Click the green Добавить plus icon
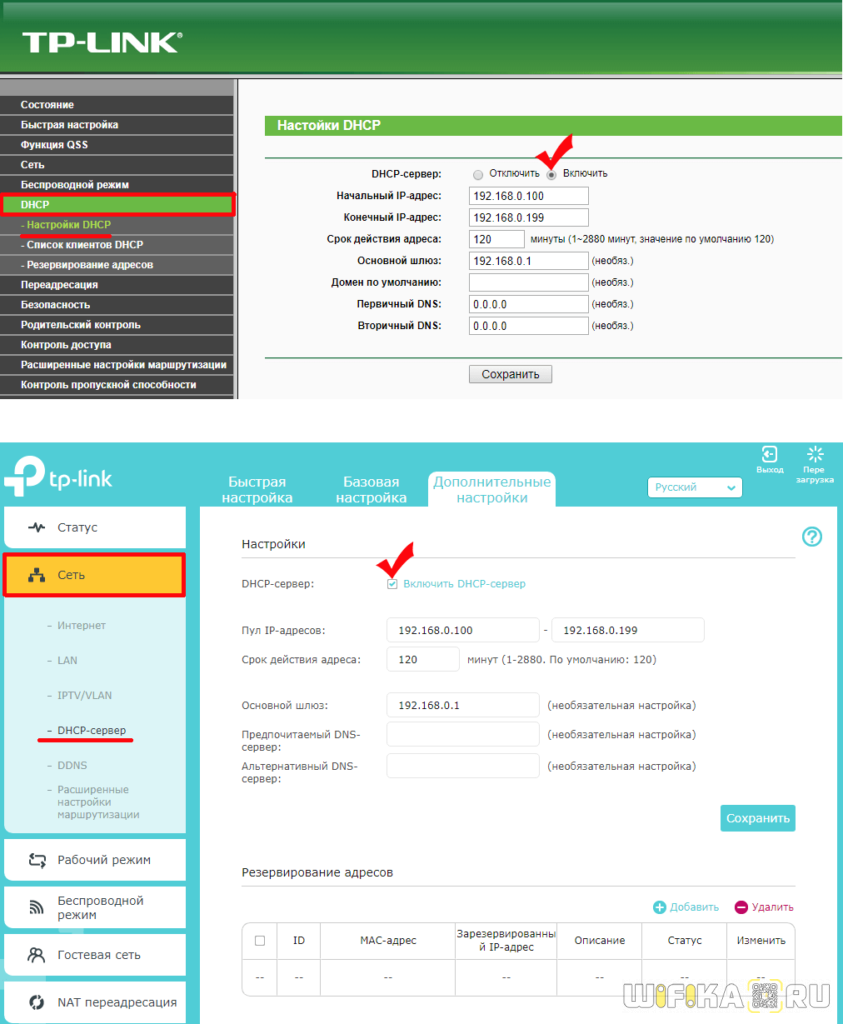Image resolution: width=843 pixels, height=1024 pixels. pos(660,907)
